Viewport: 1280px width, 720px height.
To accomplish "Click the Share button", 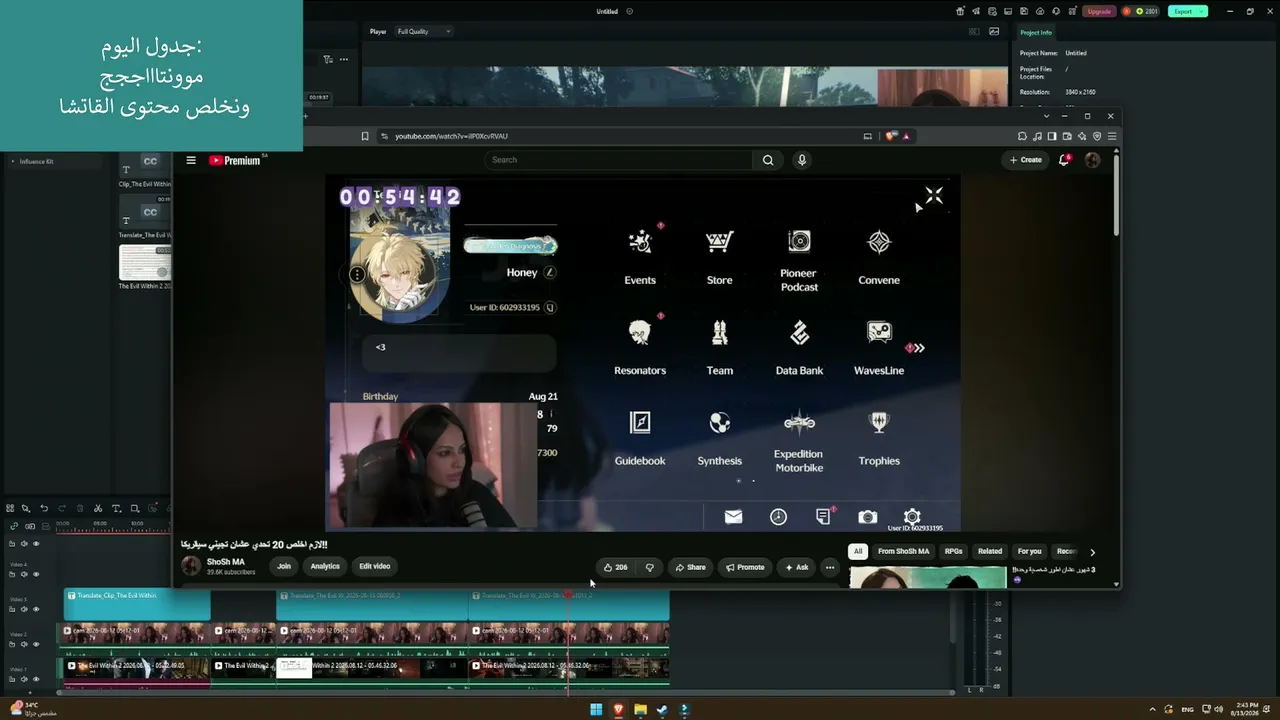I will 690,567.
